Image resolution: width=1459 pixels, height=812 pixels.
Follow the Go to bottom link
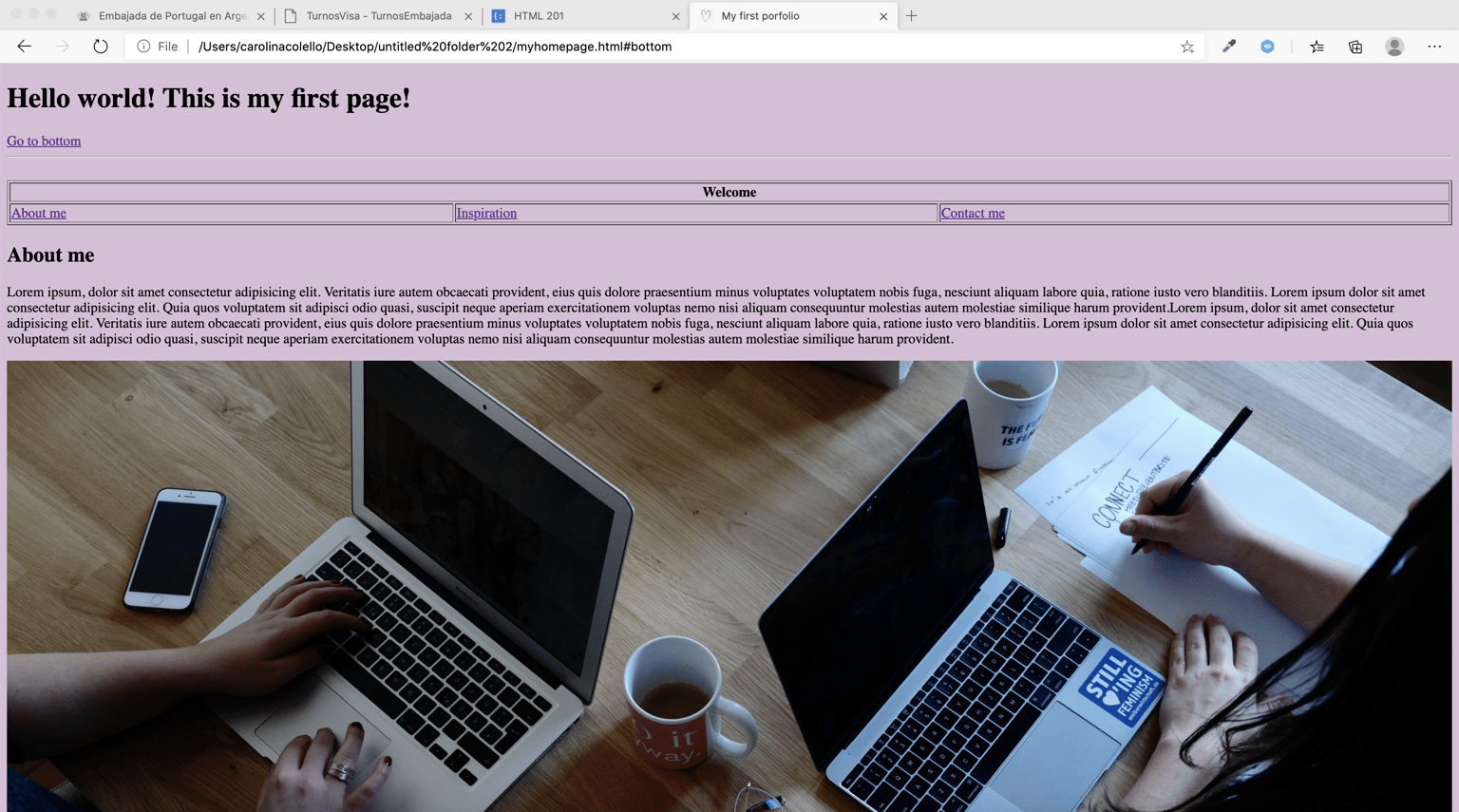pos(44,141)
